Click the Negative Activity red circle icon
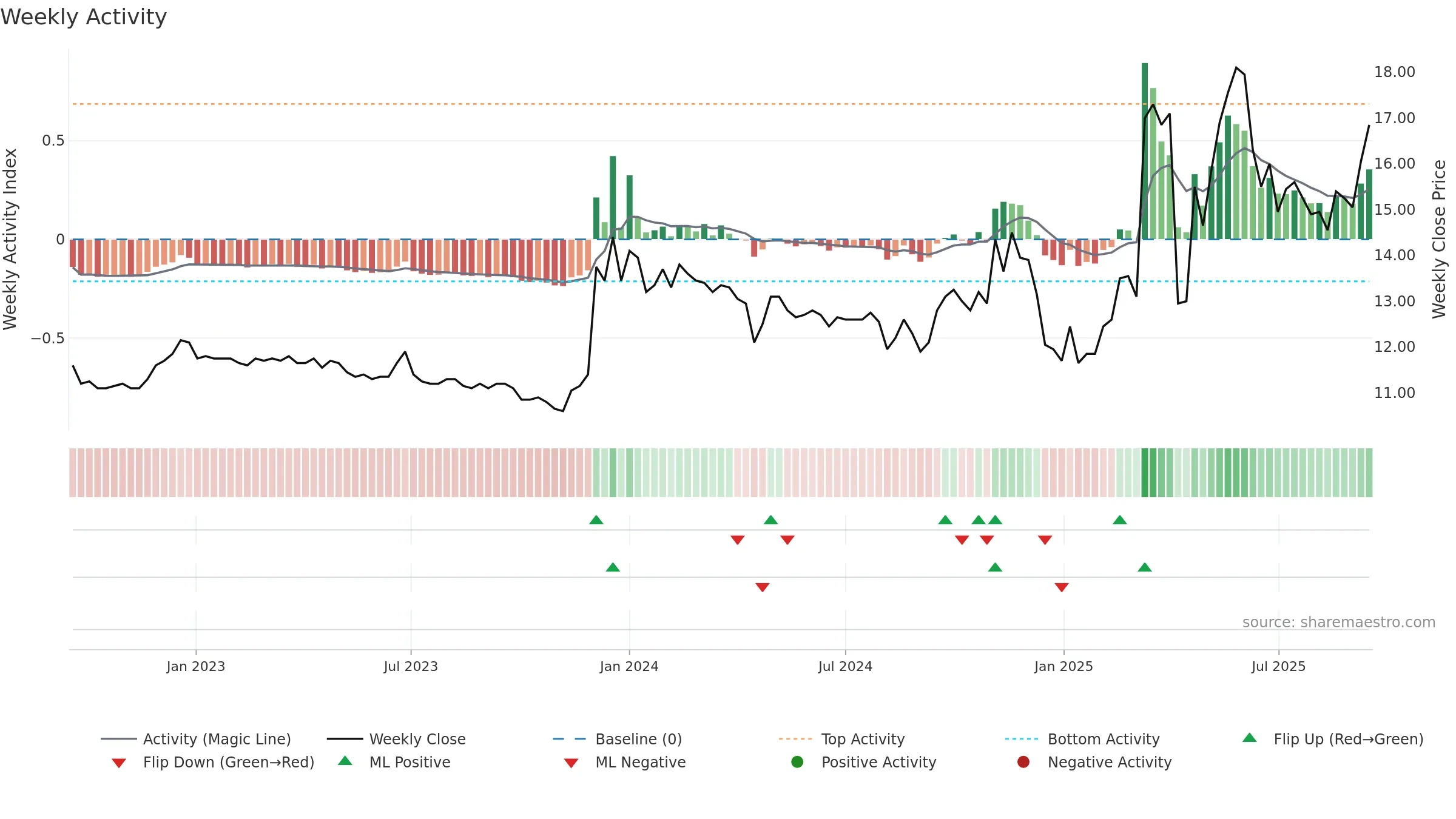 (x=1023, y=761)
